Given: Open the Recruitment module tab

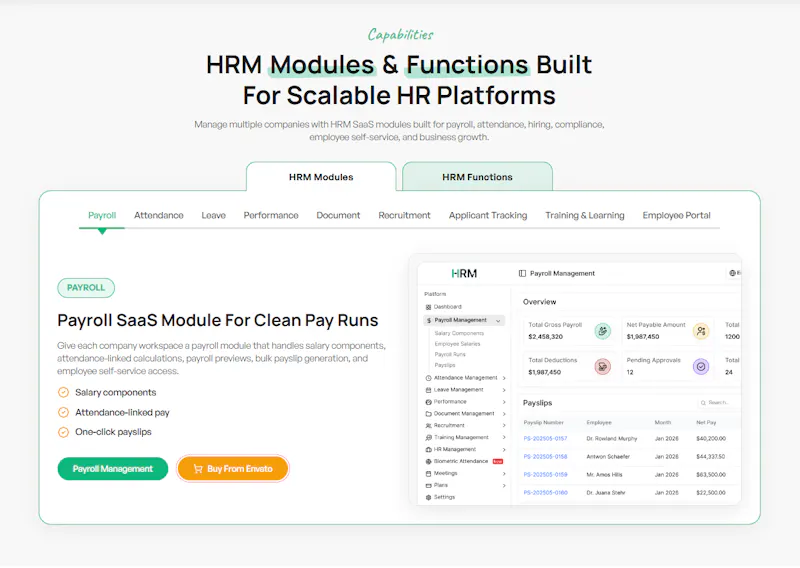Looking at the screenshot, I should [405, 215].
